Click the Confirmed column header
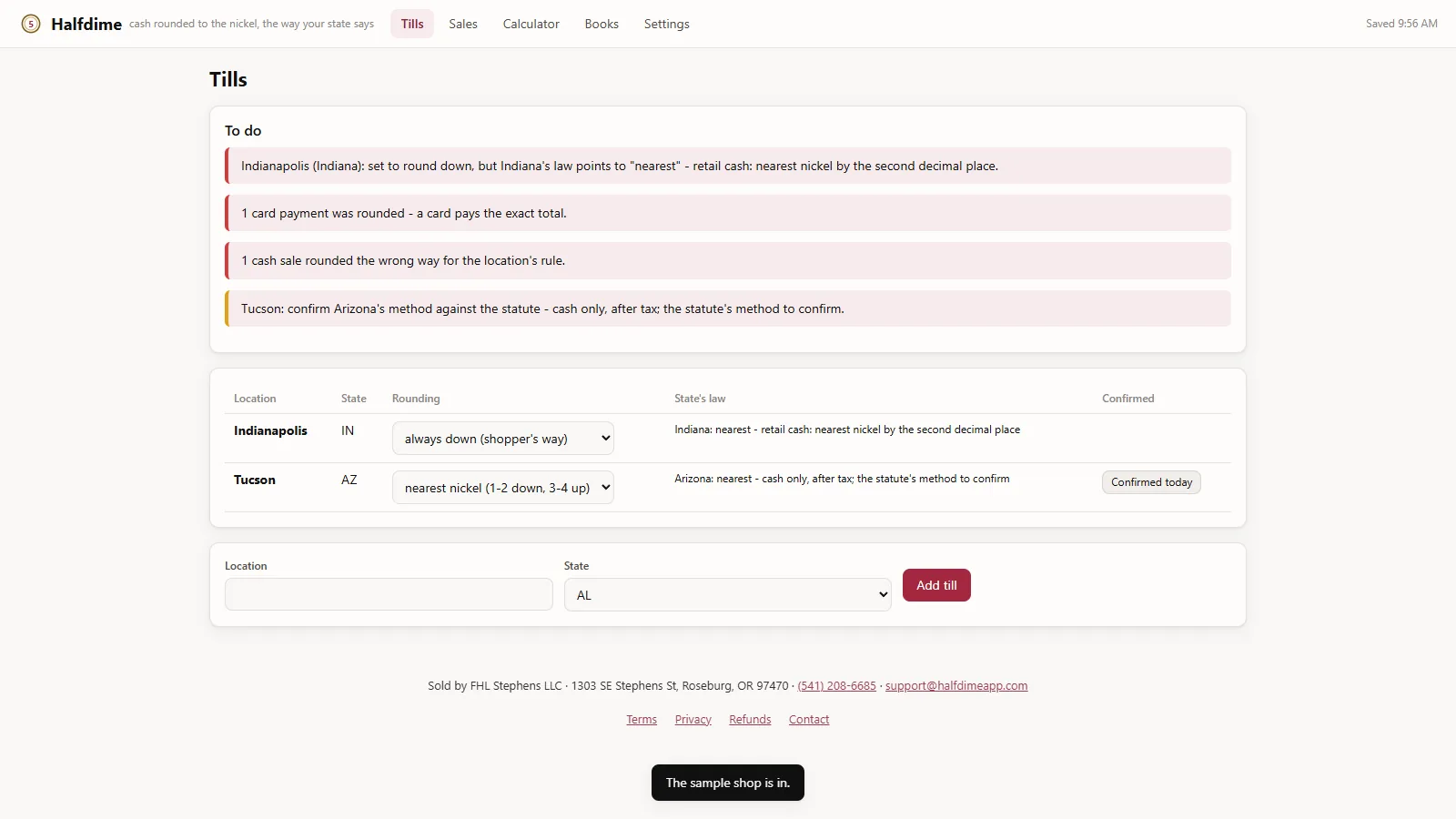The height and width of the screenshot is (819, 1456). click(1128, 399)
